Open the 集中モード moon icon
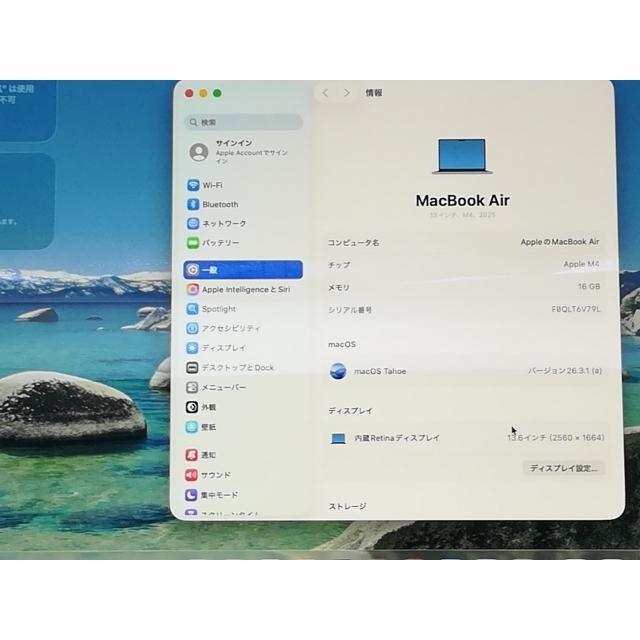 (x=191, y=495)
